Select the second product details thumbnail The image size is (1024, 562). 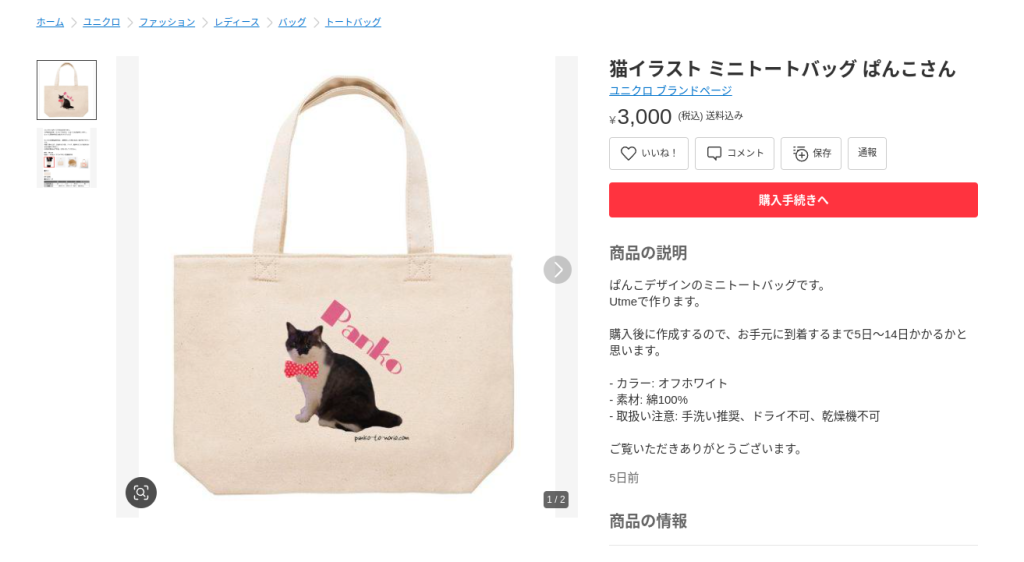click(x=67, y=158)
